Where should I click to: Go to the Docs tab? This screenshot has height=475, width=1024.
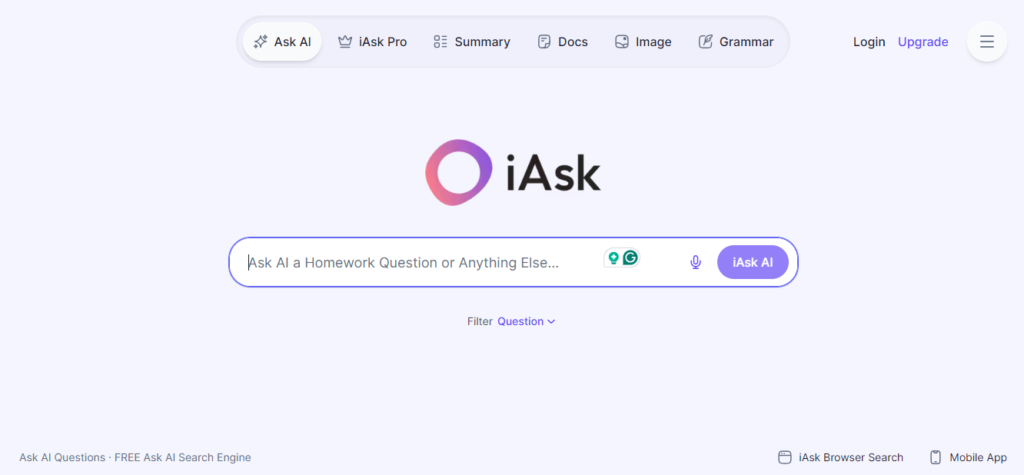click(x=563, y=42)
